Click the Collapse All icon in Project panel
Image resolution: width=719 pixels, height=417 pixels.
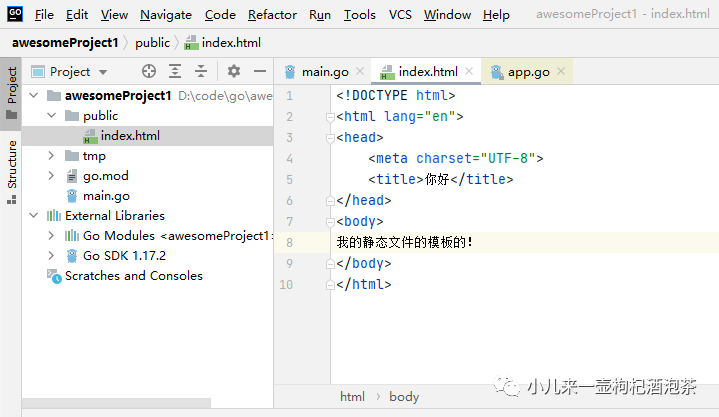coord(201,71)
